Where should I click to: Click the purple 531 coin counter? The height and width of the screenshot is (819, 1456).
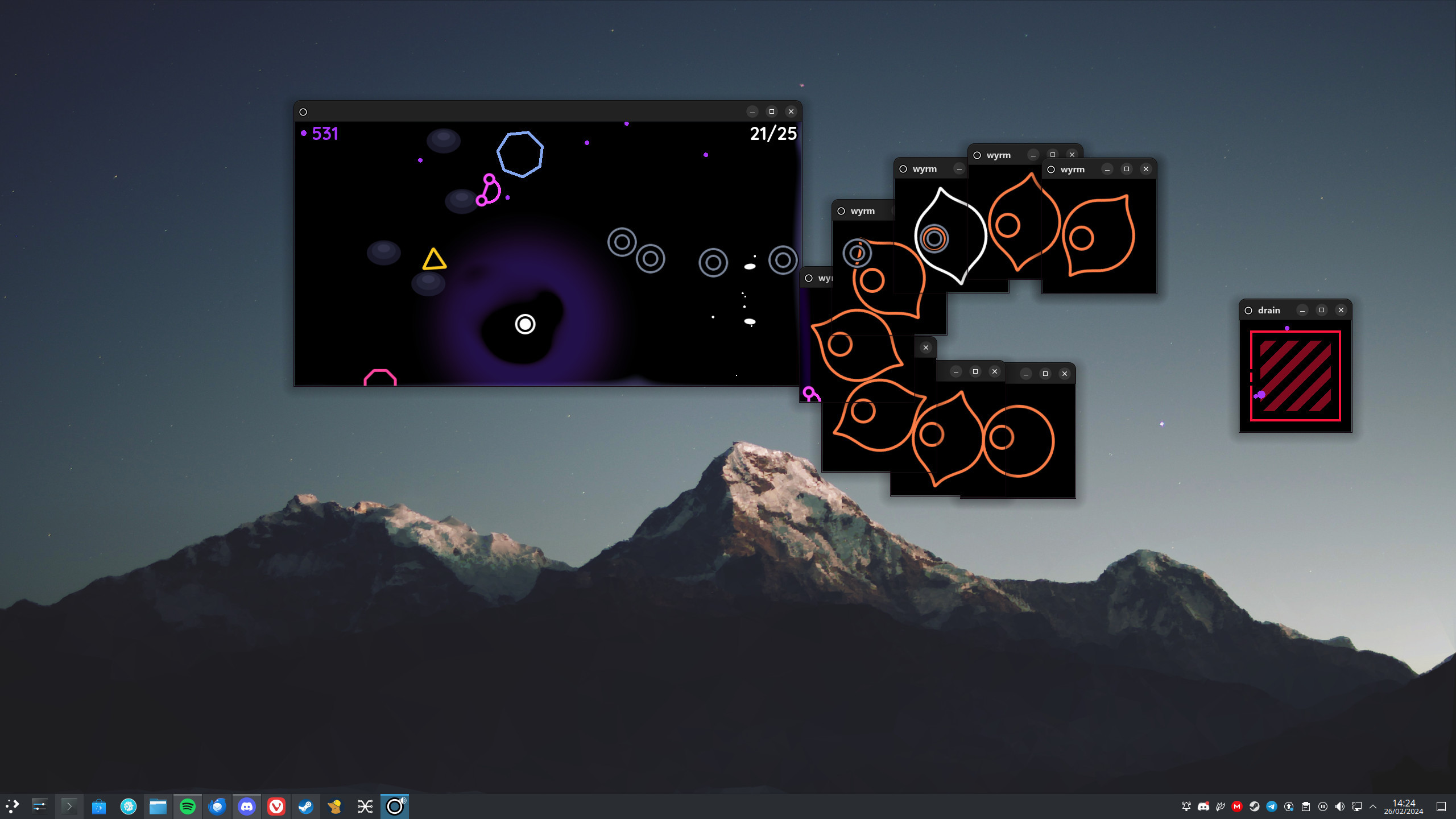pos(325,134)
